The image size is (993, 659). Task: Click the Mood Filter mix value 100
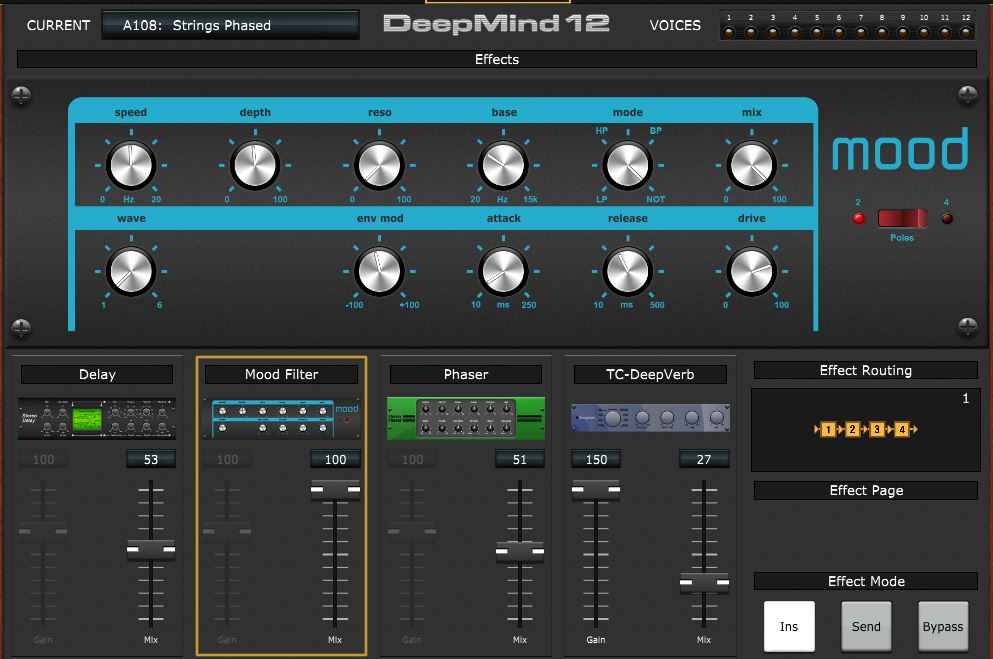click(x=335, y=460)
